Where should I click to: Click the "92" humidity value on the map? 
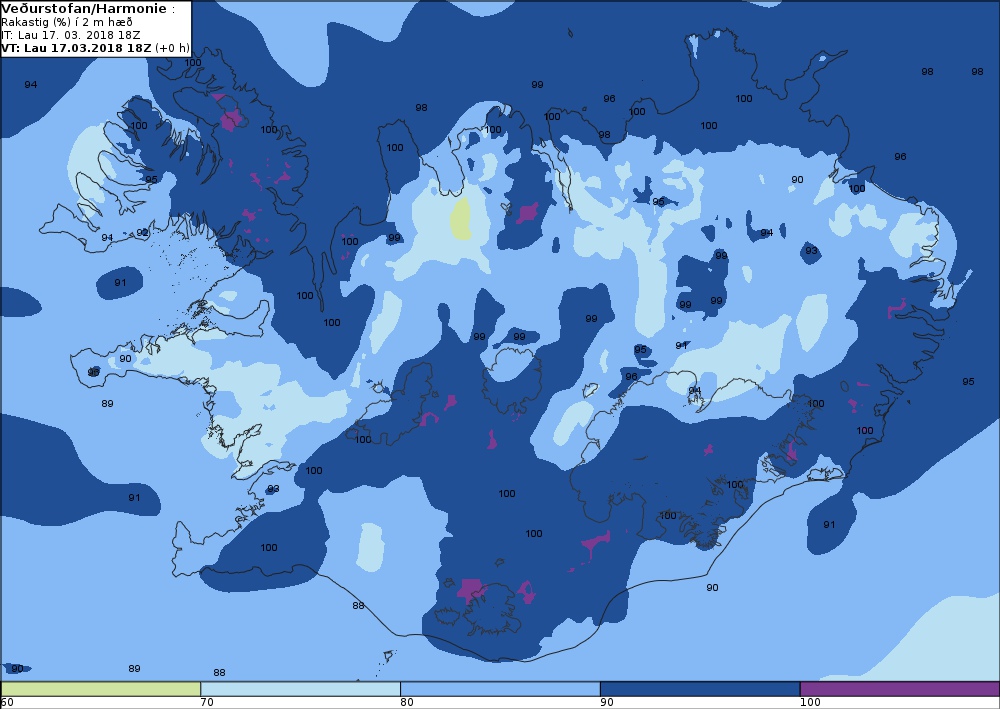pos(142,233)
